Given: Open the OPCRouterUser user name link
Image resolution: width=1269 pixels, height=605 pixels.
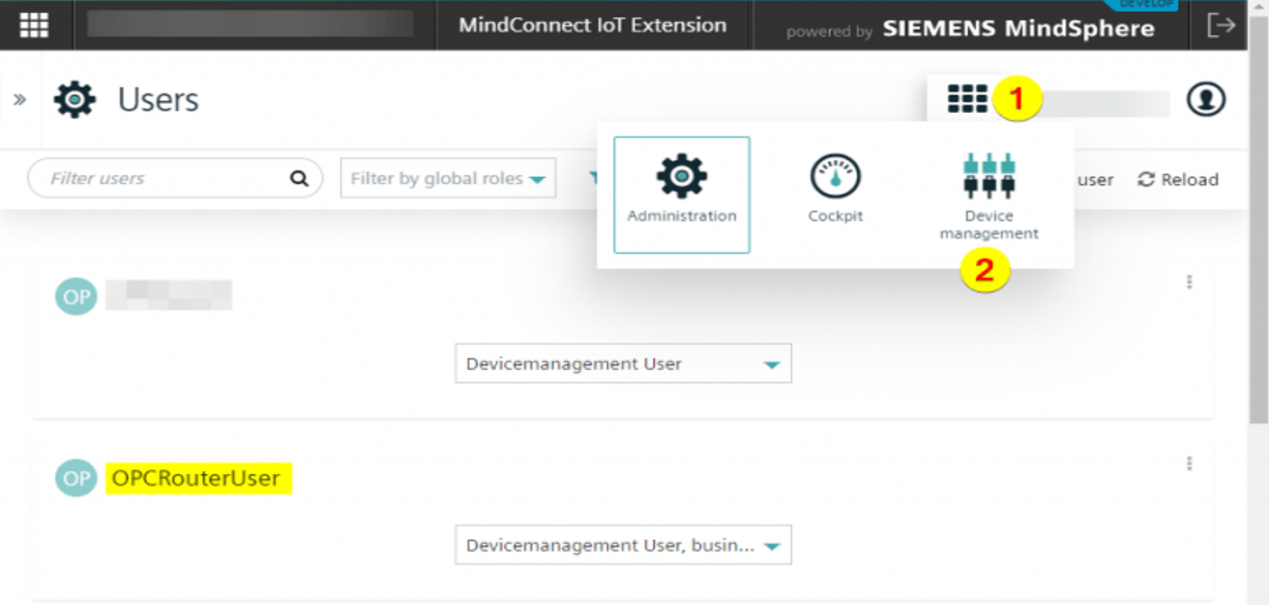Looking at the screenshot, I should (x=196, y=479).
